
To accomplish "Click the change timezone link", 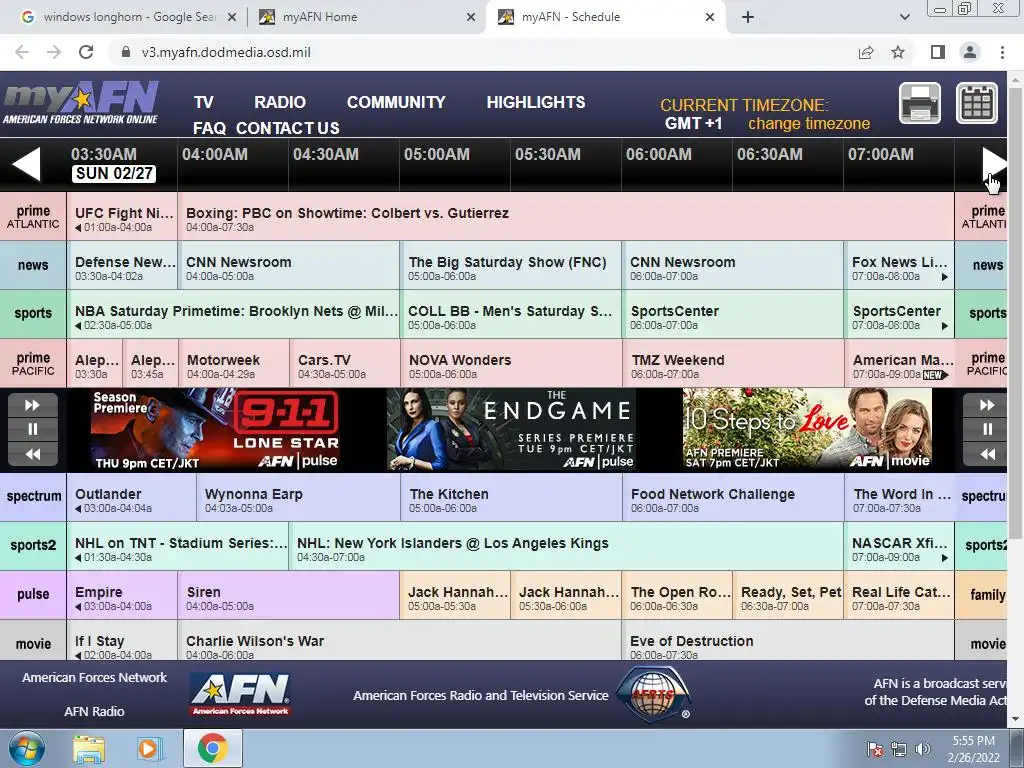I will click(x=809, y=123).
